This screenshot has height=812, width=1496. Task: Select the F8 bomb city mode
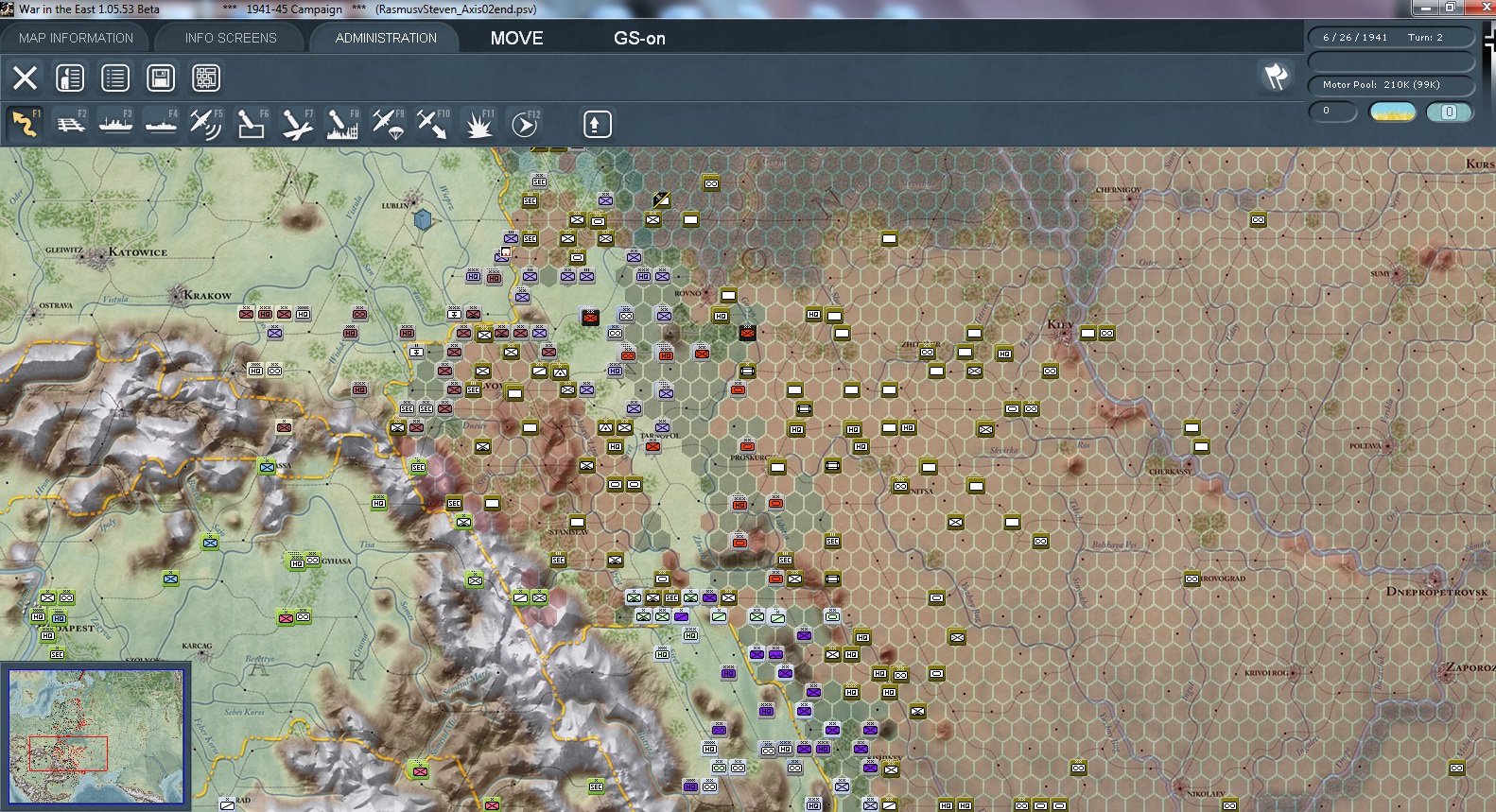tap(342, 124)
